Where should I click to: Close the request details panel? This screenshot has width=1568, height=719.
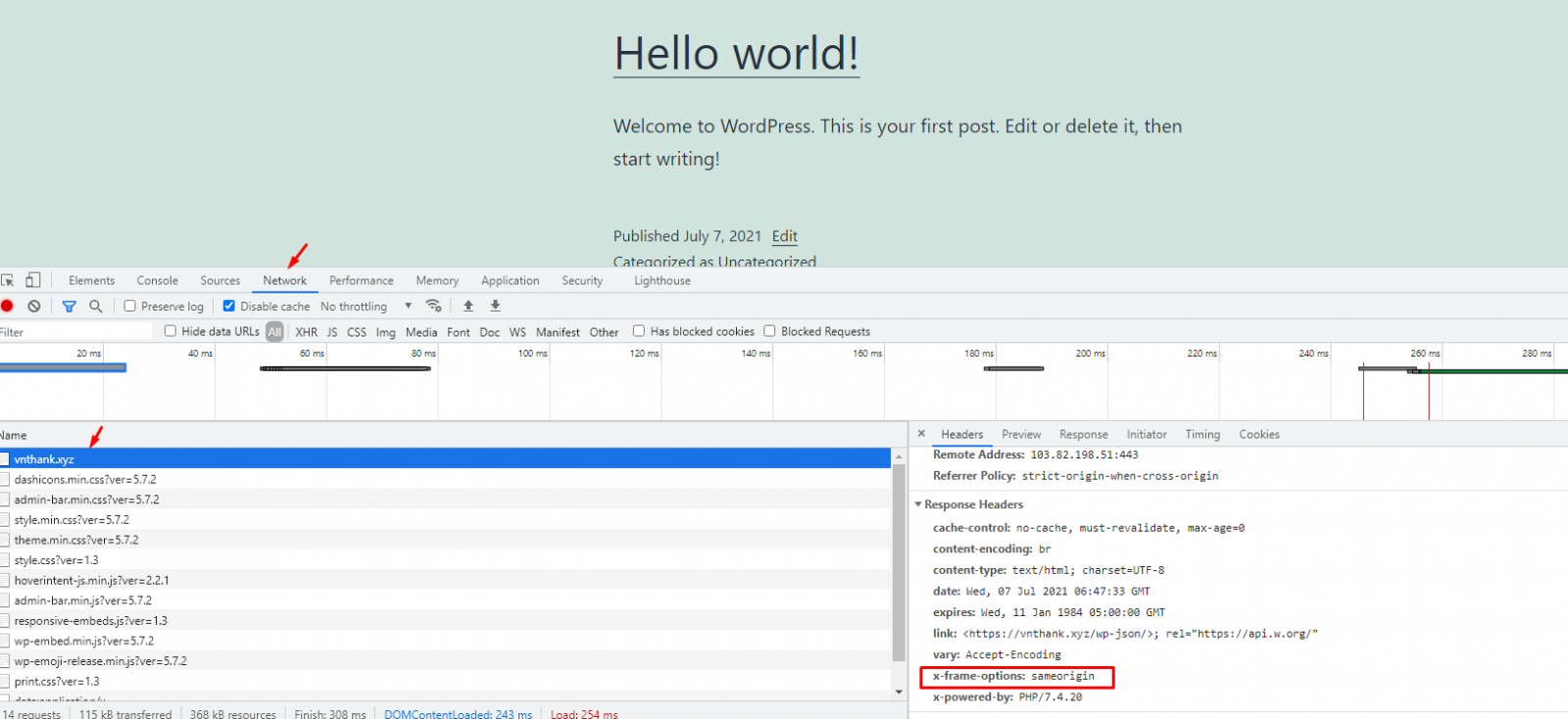pyautogui.click(x=921, y=433)
